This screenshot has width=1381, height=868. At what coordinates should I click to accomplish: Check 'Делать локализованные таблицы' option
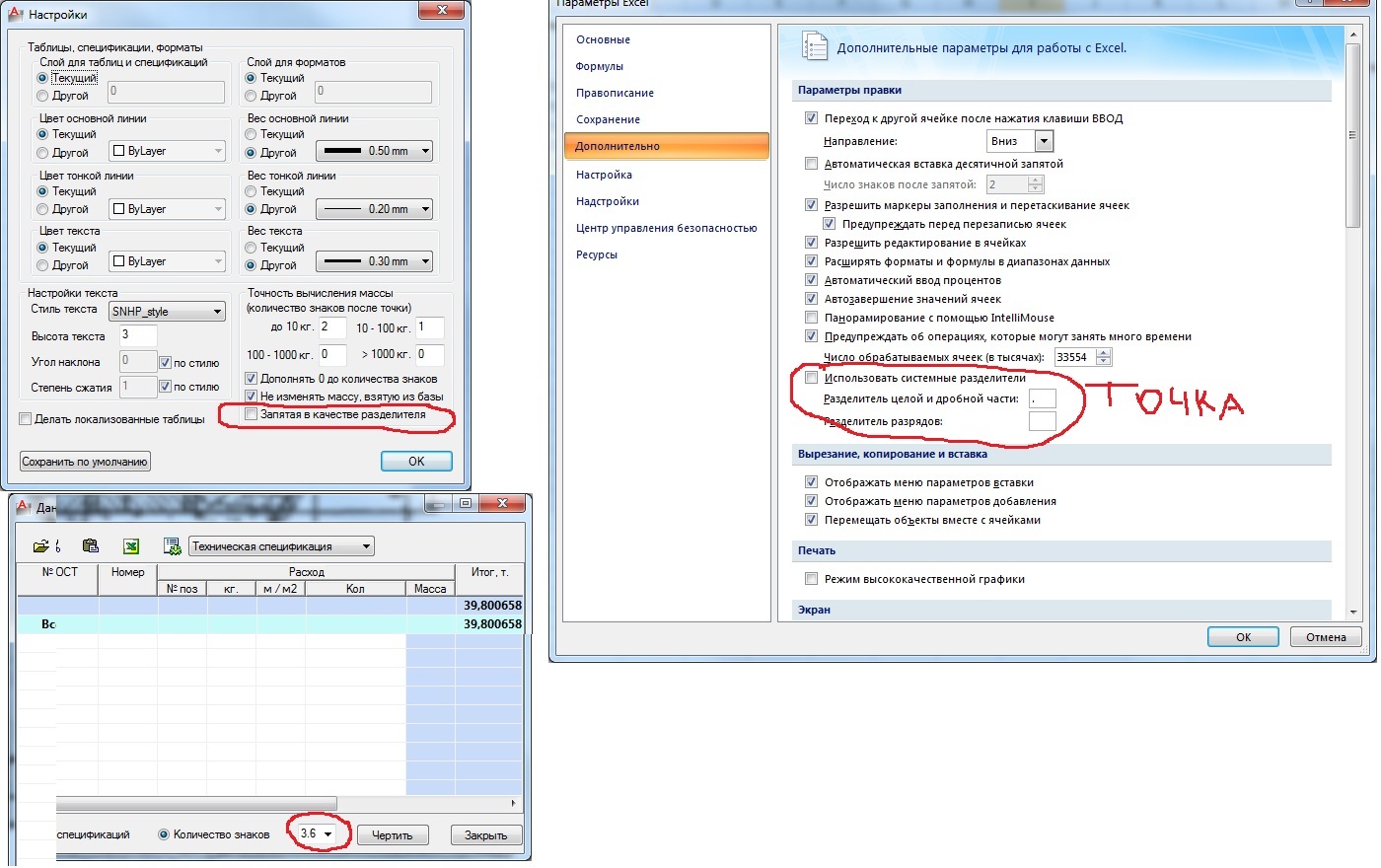(x=26, y=419)
